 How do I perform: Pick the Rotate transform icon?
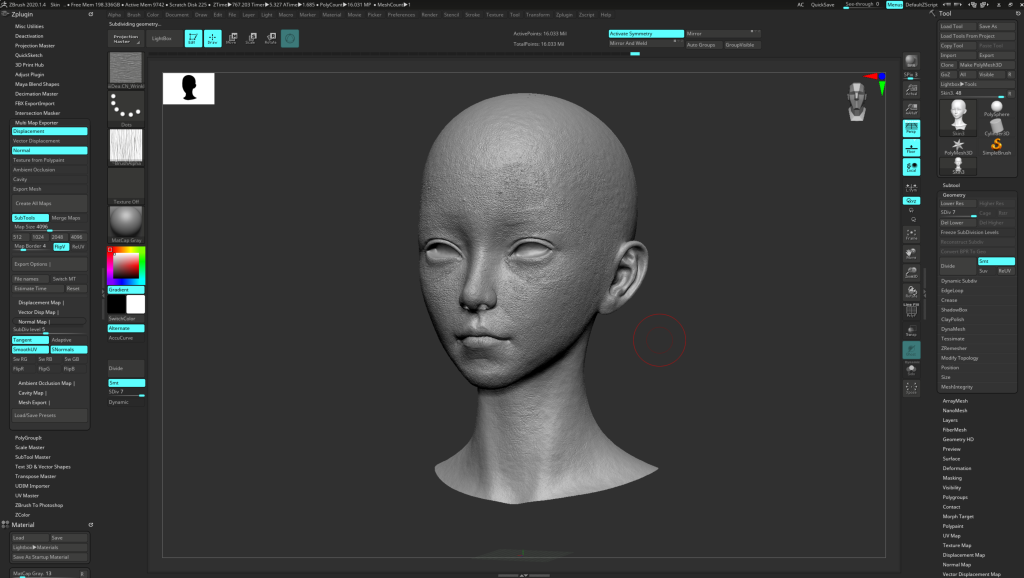[269, 39]
